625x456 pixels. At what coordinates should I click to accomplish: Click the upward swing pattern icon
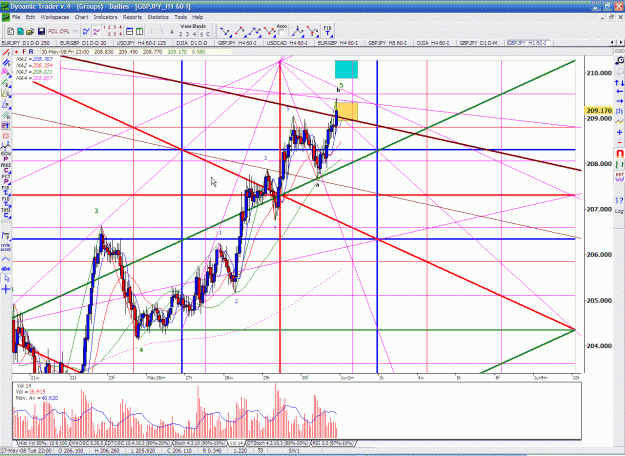pos(240,31)
